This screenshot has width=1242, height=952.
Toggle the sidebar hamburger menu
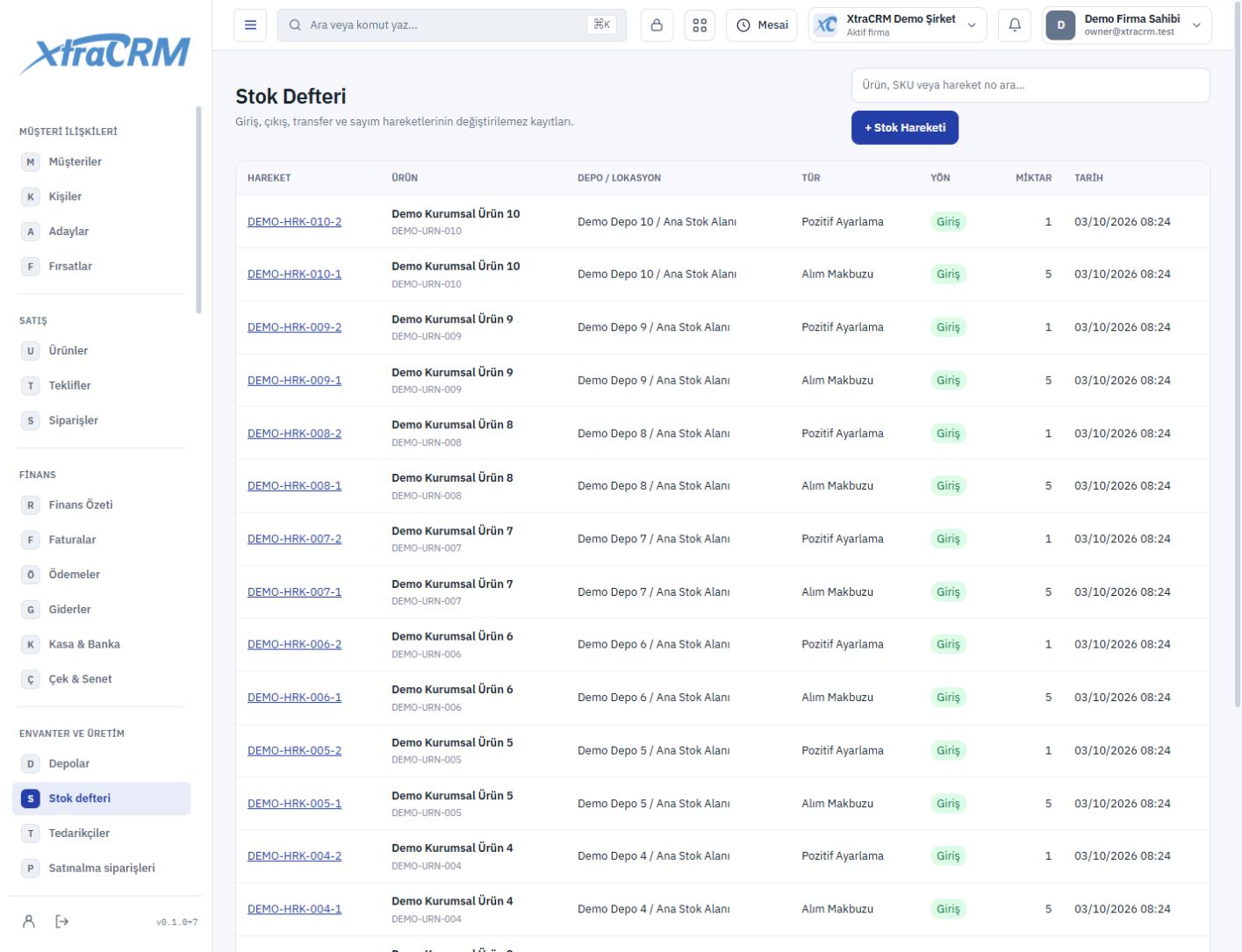[x=250, y=25]
